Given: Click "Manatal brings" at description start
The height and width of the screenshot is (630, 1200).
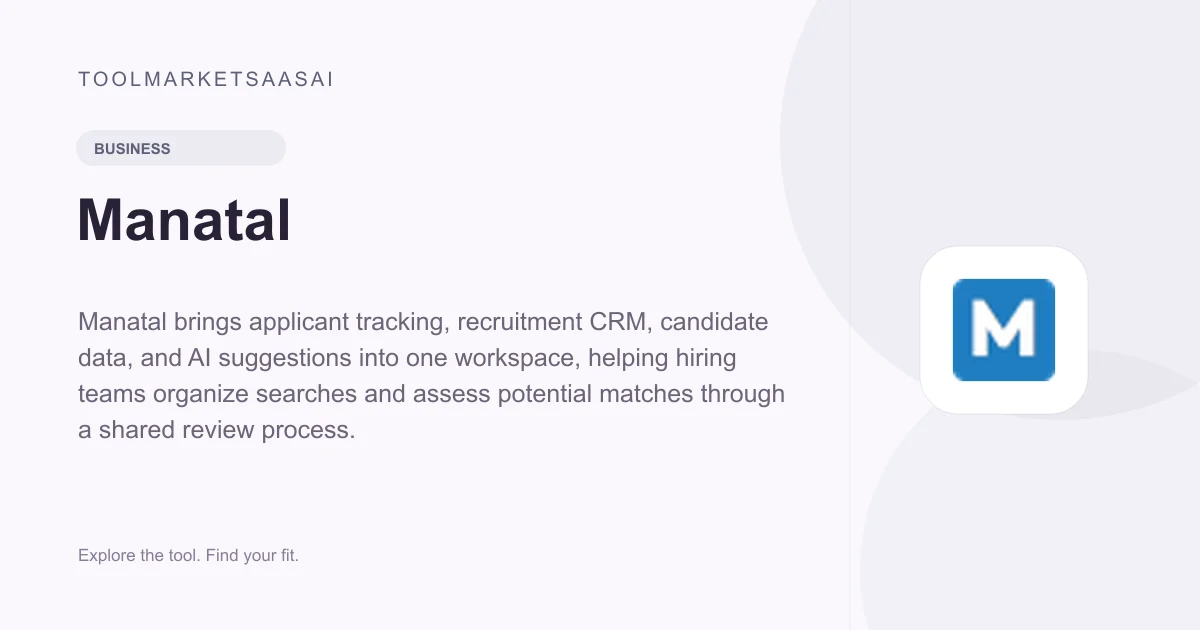Looking at the screenshot, I should tap(160, 322).
